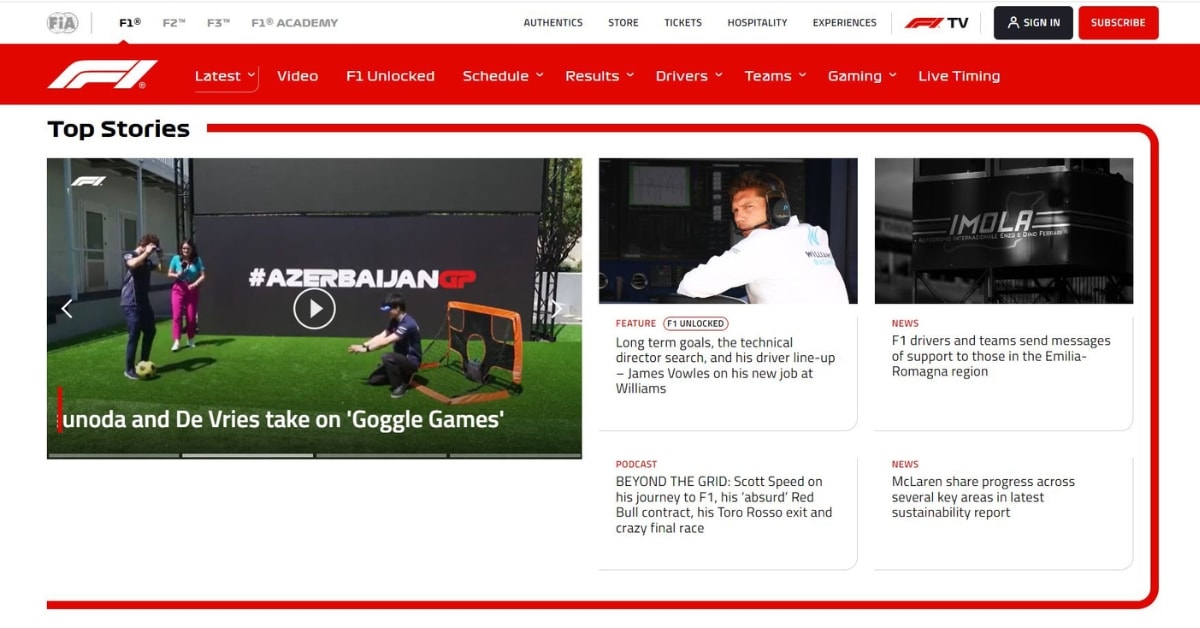
Task: Click NEWS label above Emilia-Romagna article
Action: pyautogui.click(x=905, y=324)
